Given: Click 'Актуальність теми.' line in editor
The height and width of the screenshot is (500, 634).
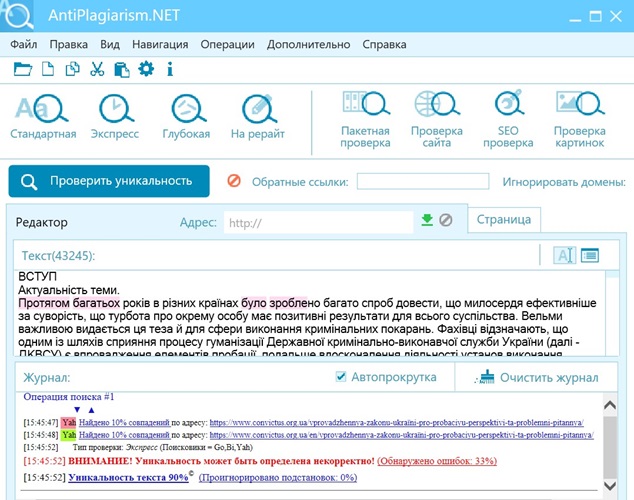Looking at the screenshot, I should click(69, 290).
